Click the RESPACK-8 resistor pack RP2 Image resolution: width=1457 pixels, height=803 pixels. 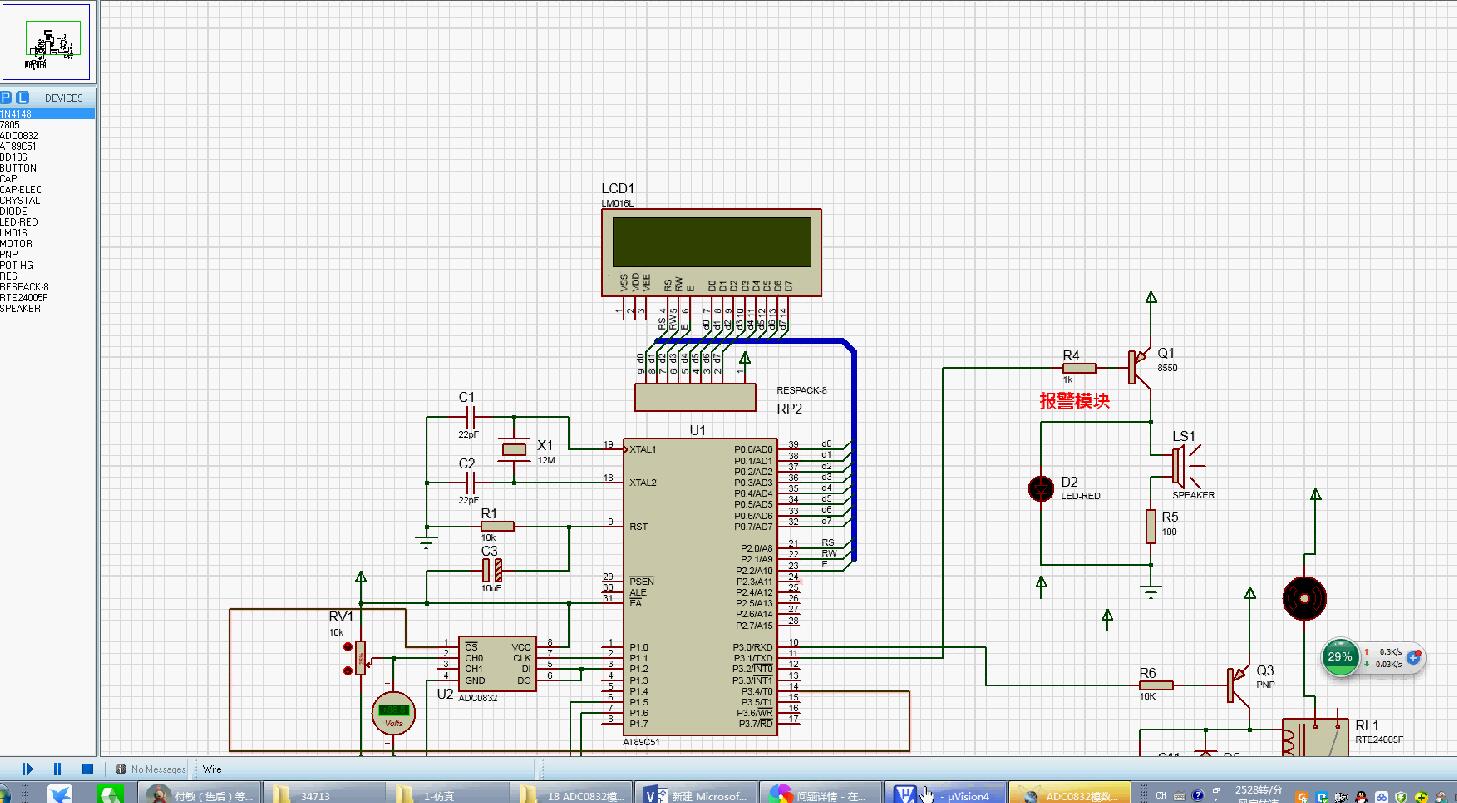tap(695, 397)
